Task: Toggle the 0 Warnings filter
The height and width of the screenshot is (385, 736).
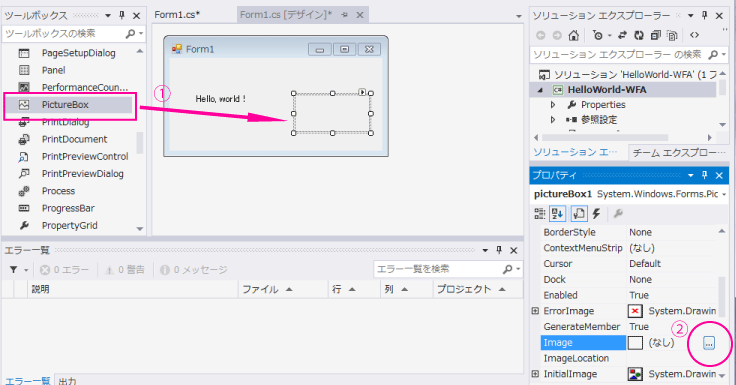Action: tap(125, 270)
